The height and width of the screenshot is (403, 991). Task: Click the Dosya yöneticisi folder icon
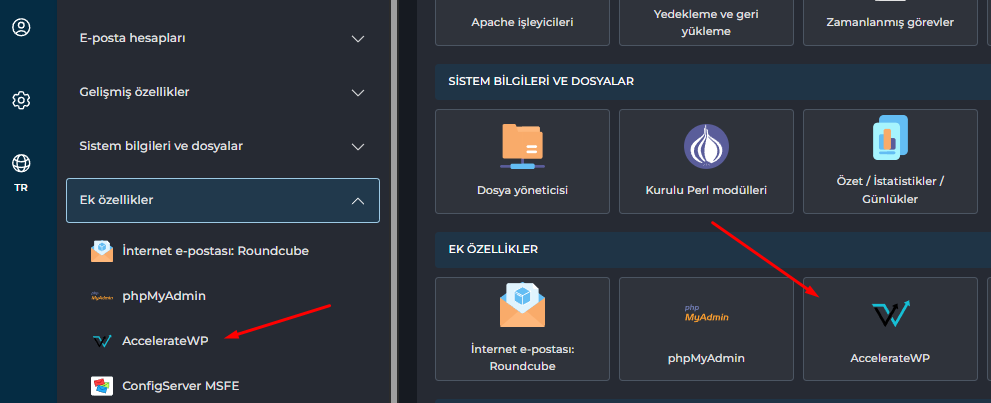tap(522, 147)
